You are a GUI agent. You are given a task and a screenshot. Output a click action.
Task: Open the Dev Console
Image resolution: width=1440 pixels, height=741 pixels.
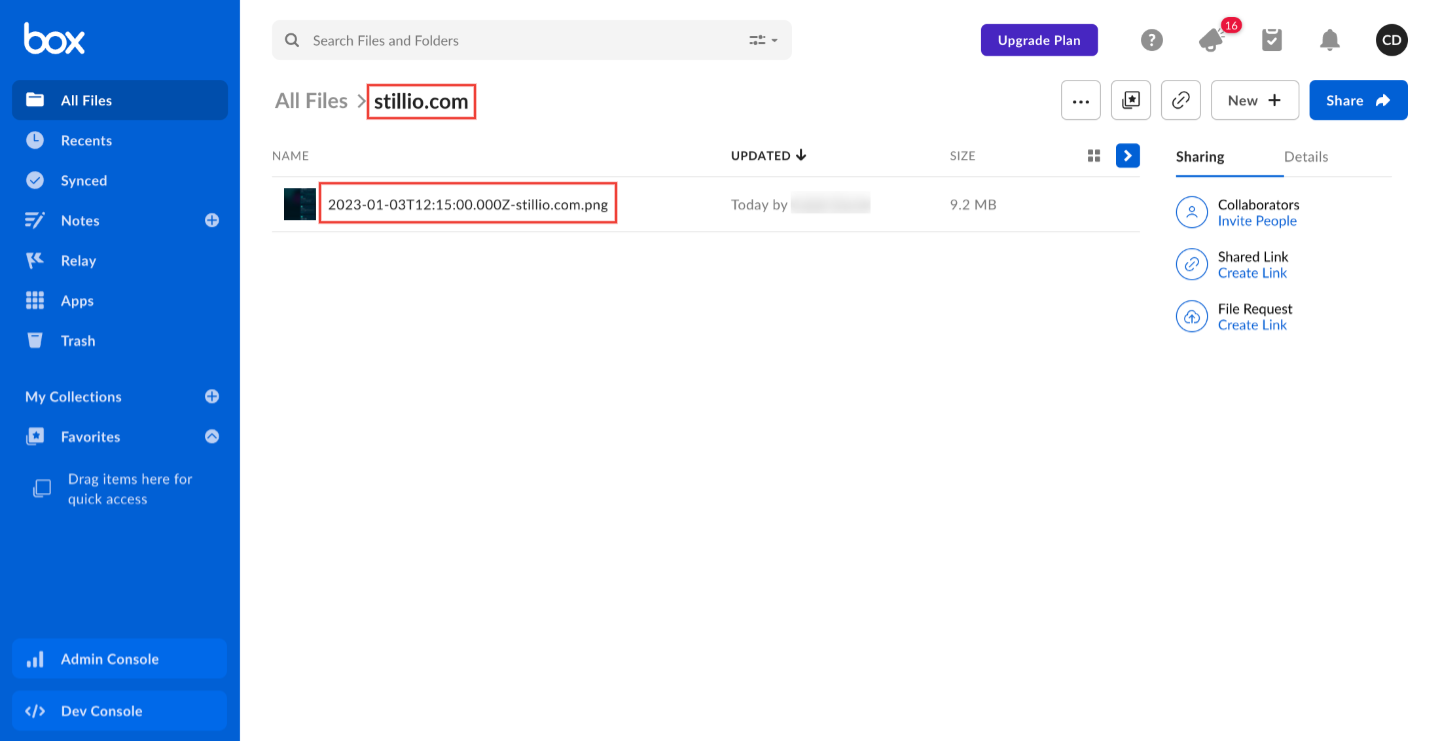[x=120, y=711]
